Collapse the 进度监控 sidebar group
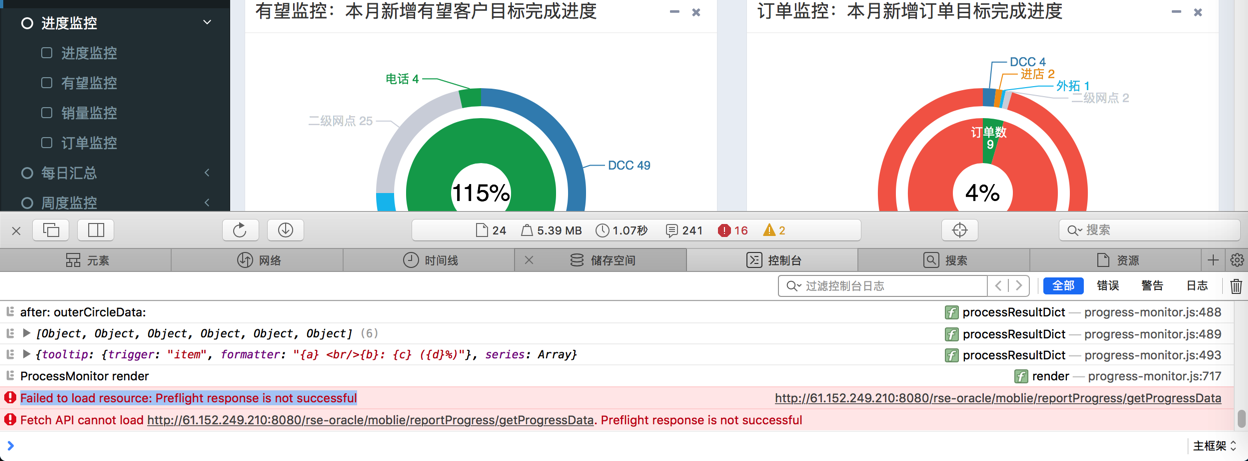This screenshot has height=461, width=1248. pos(115,22)
